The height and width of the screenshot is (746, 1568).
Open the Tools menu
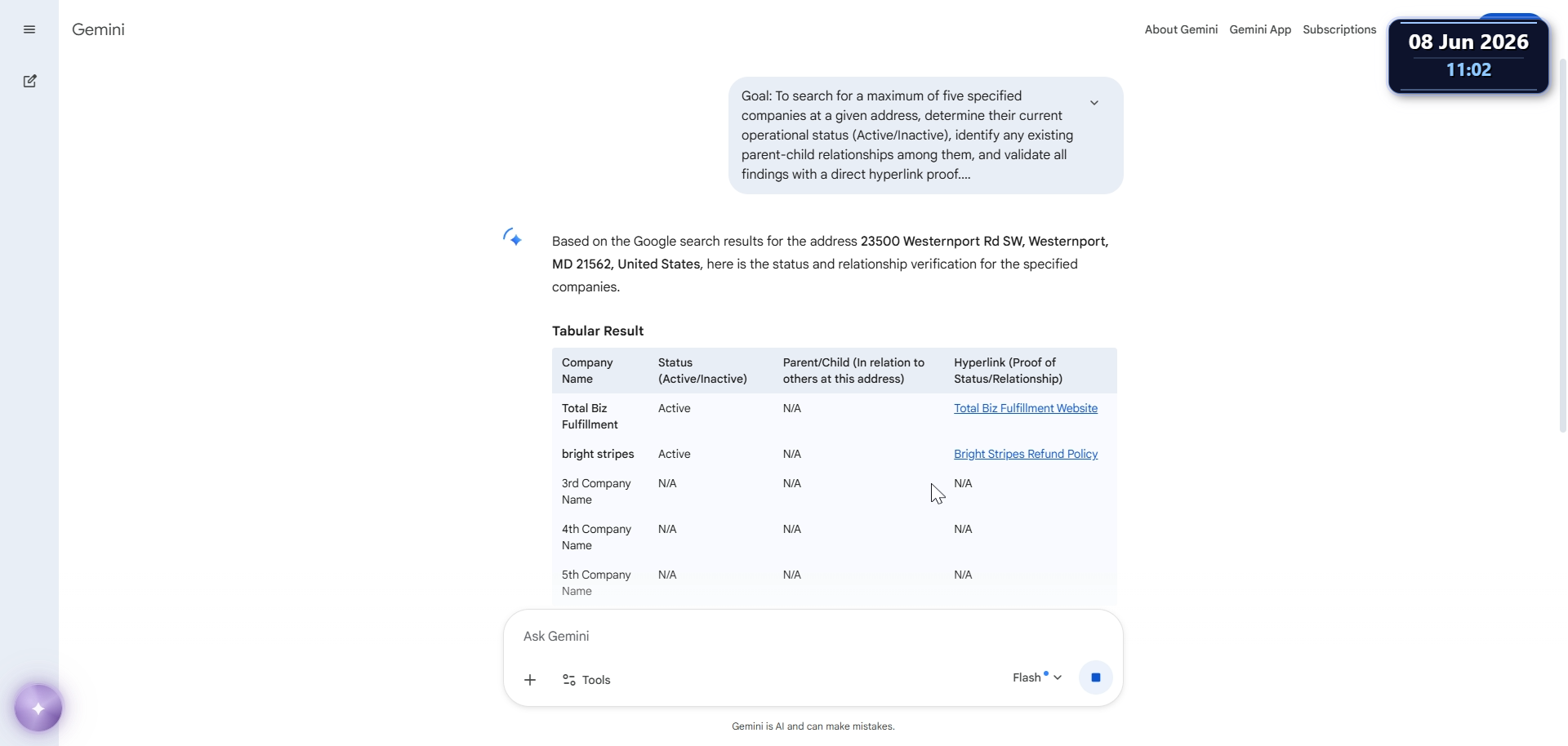586,680
